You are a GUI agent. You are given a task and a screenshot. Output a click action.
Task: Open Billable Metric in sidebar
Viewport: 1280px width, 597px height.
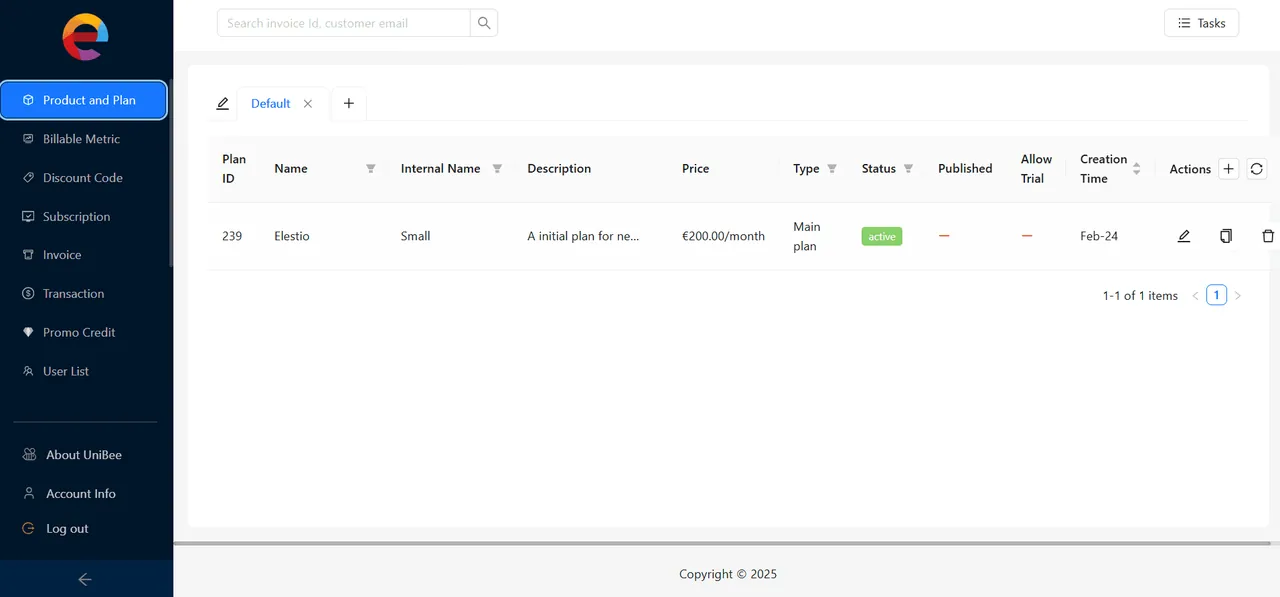(x=83, y=139)
